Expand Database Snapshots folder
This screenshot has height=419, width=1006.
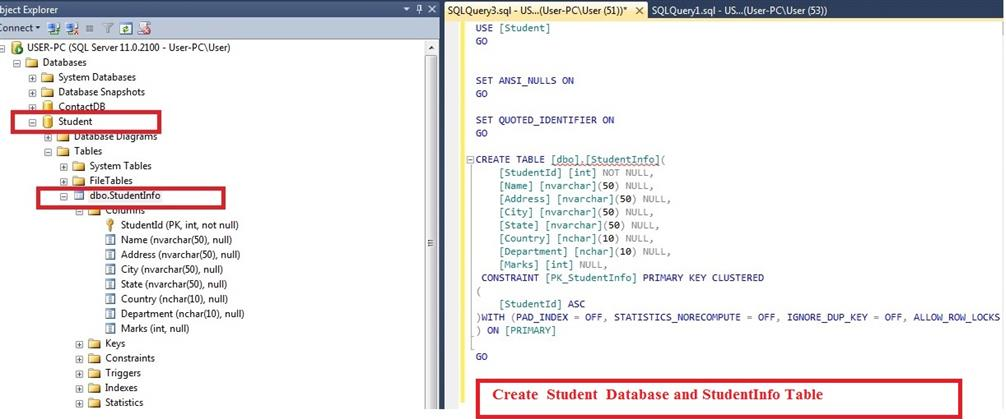pos(33,92)
